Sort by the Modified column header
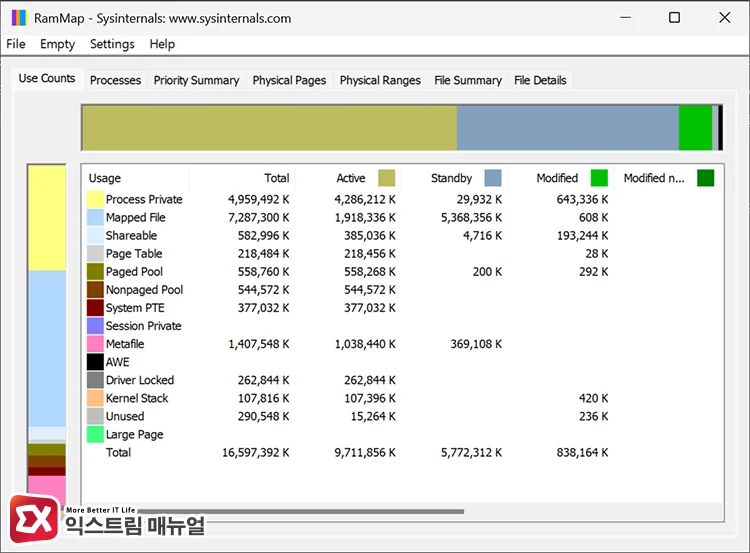 click(x=561, y=178)
